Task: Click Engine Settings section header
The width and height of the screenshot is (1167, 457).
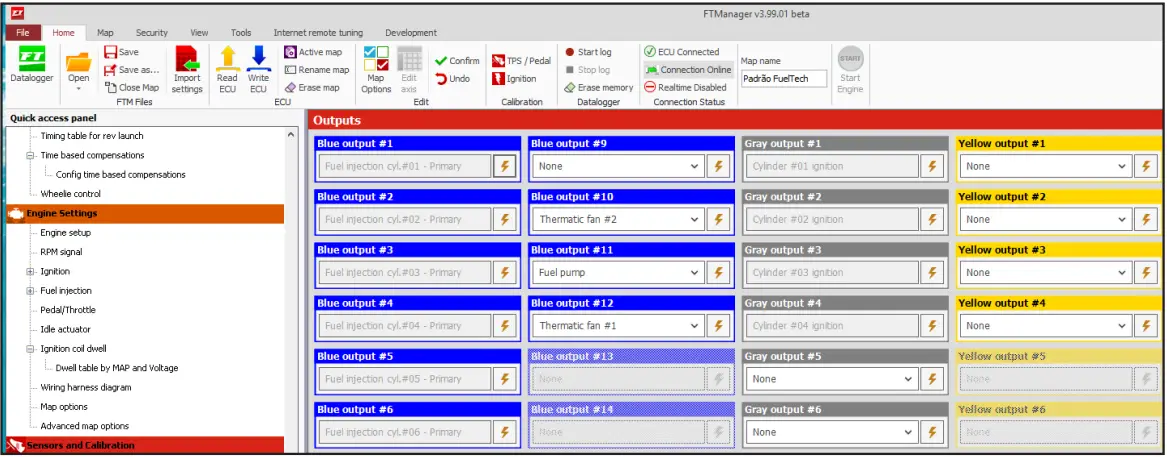Action: pos(145,214)
